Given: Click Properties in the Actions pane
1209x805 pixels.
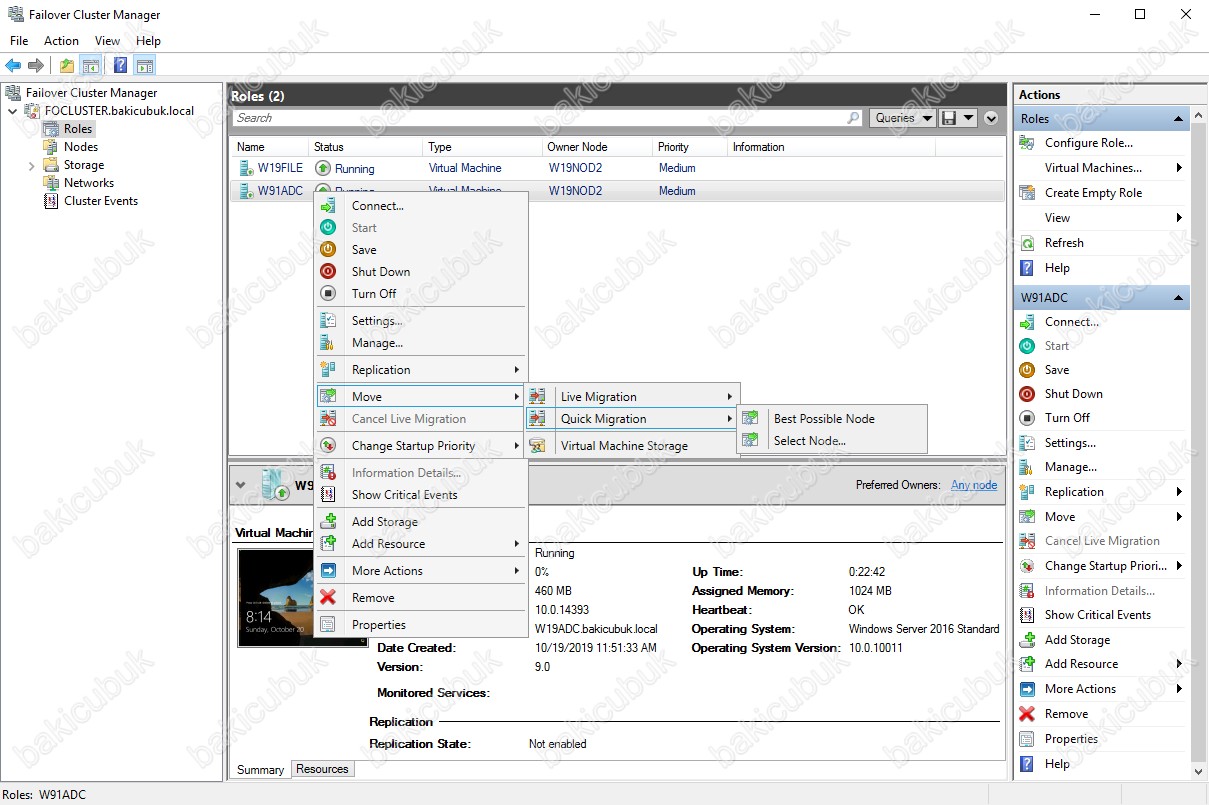Looking at the screenshot, I should [x=1071, y=739].
